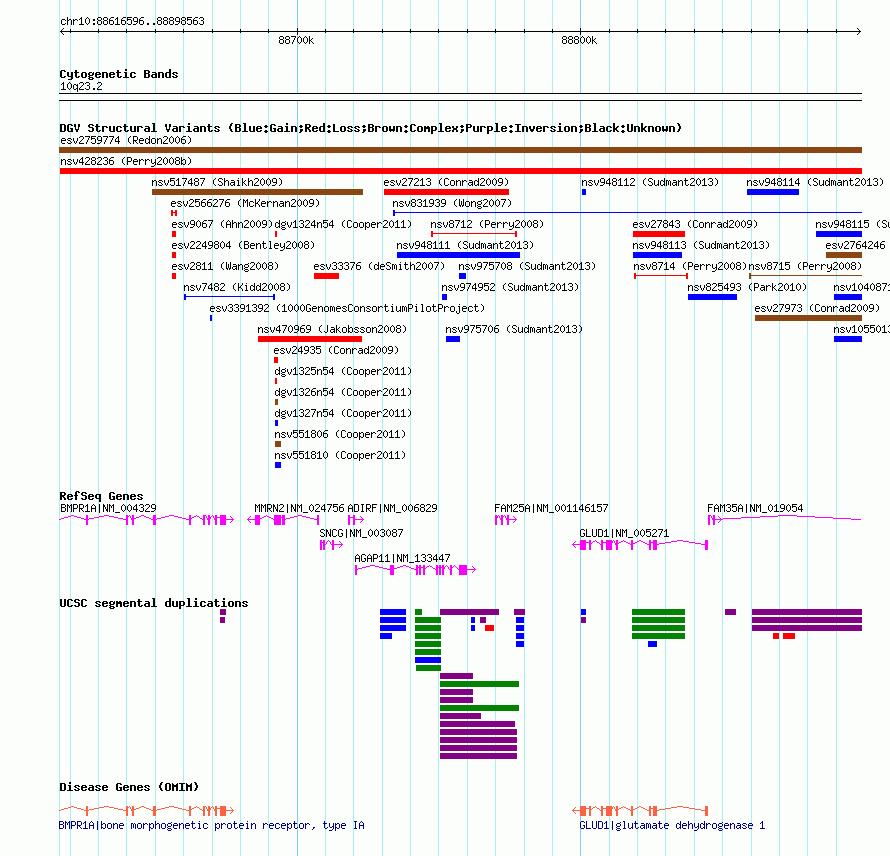Select dgv1327n54 (Cooper2011) label

pyautogui.click(x=343, y=413)
